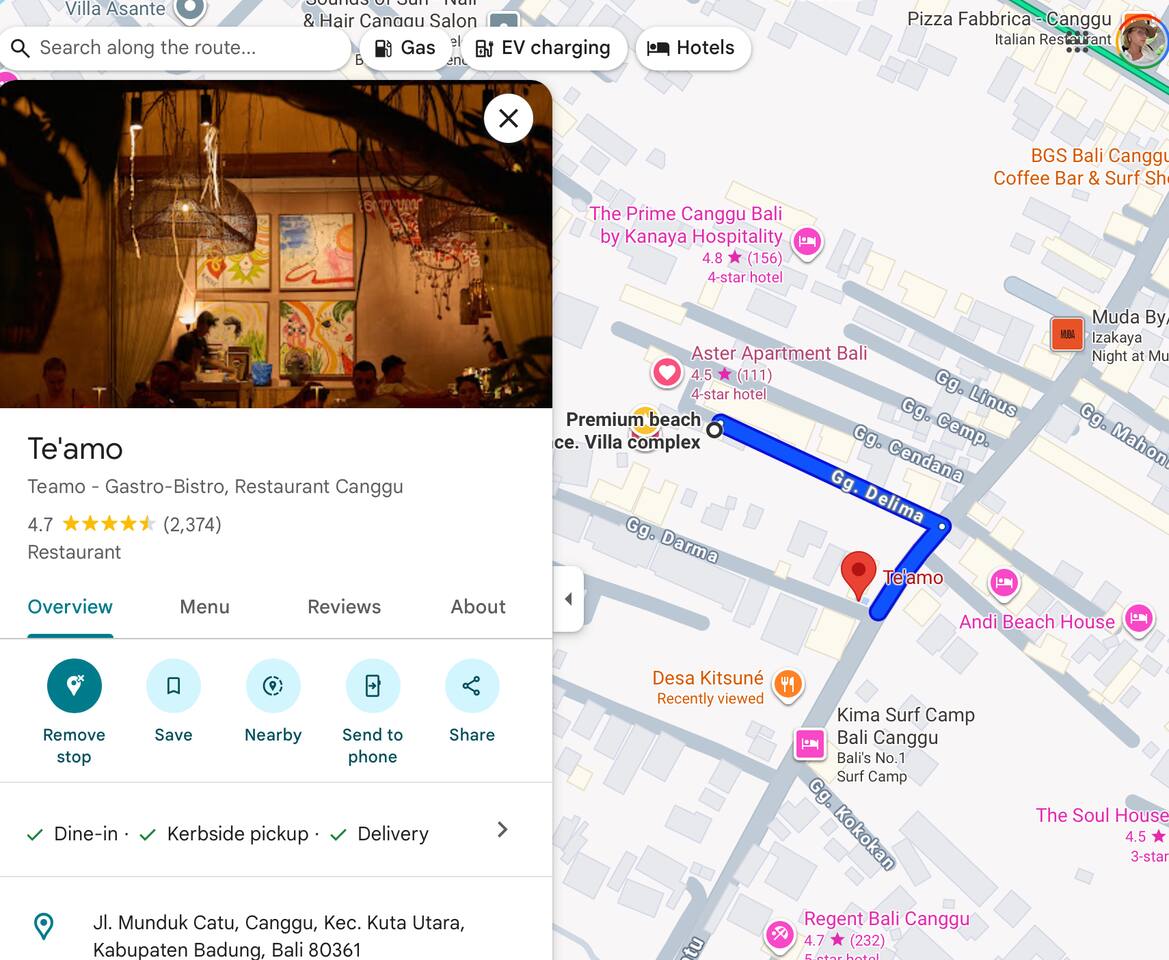Click the Send to phone icon
Image resolution: width=1169 pixels, height=960 pixels.
[x=372, y=686]
